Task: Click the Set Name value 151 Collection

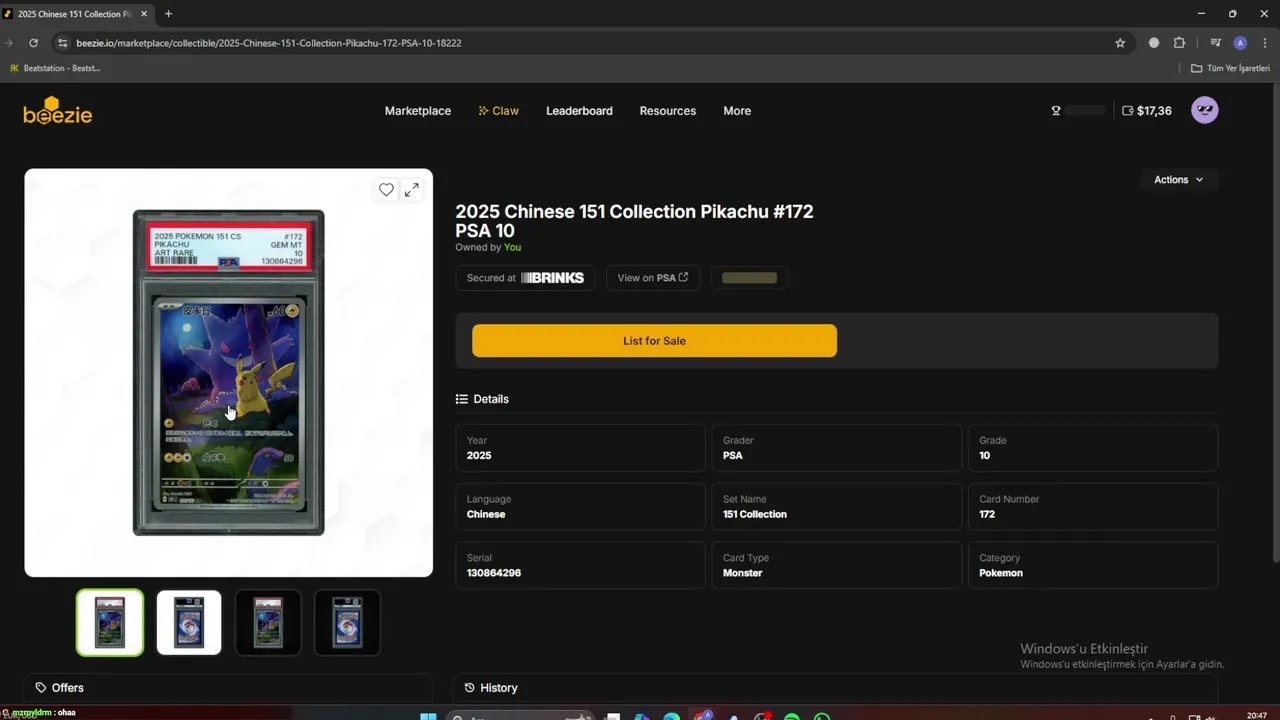Action: click(755, 514)
